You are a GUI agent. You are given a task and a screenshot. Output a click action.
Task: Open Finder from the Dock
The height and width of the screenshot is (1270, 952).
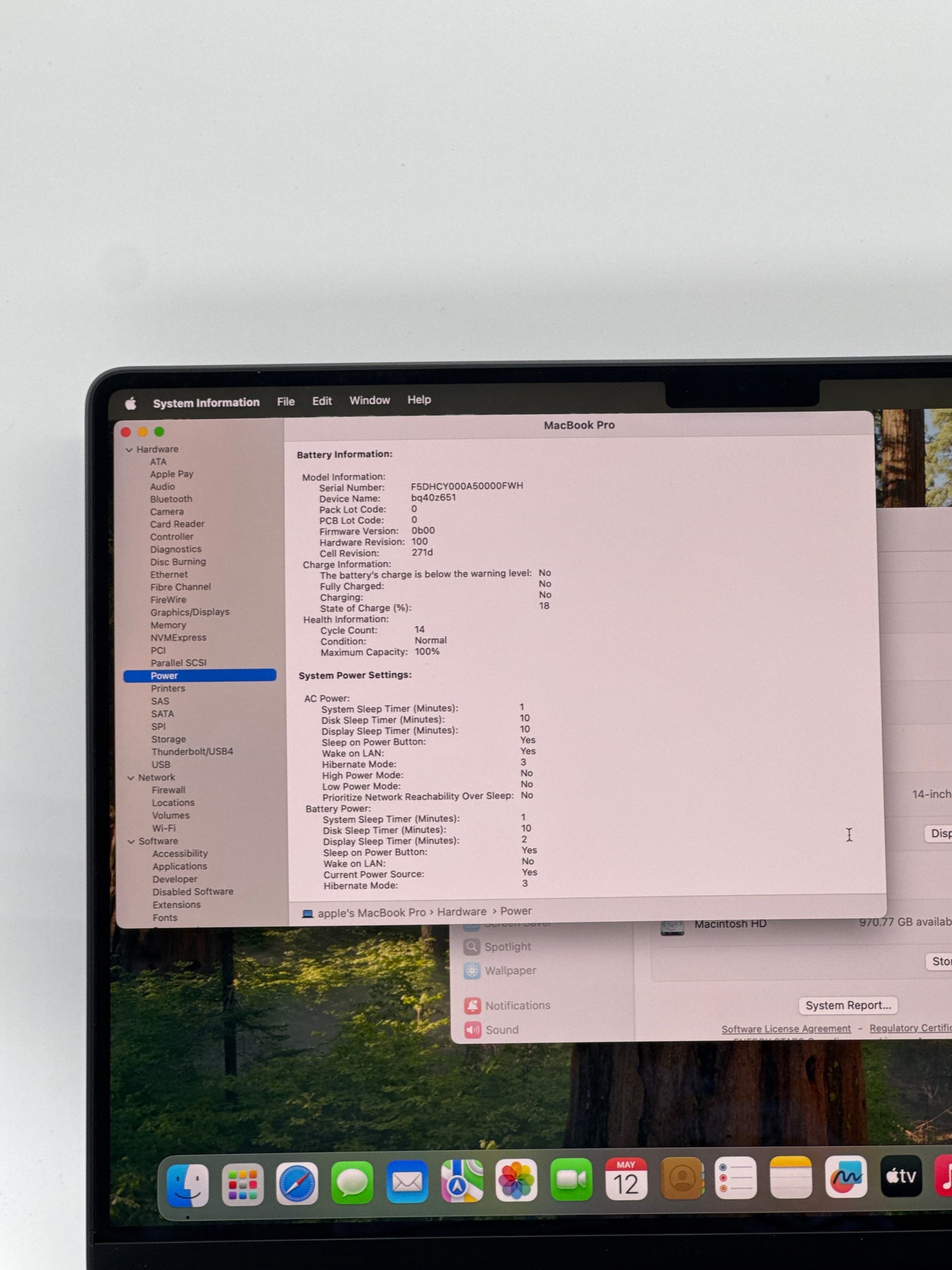coord(188,1185)
